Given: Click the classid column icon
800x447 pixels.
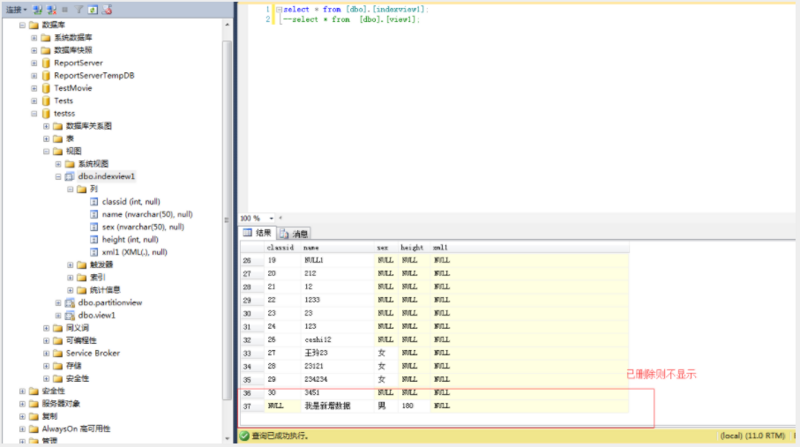Looking at the screenshot, I should pos(94,202).
